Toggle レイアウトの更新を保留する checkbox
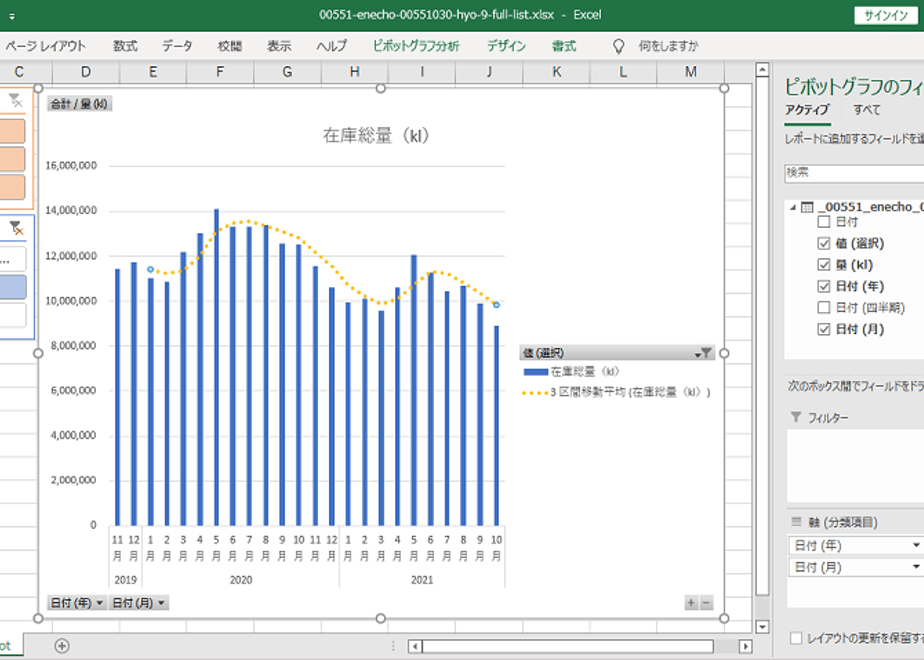 (x=796, y=638)
